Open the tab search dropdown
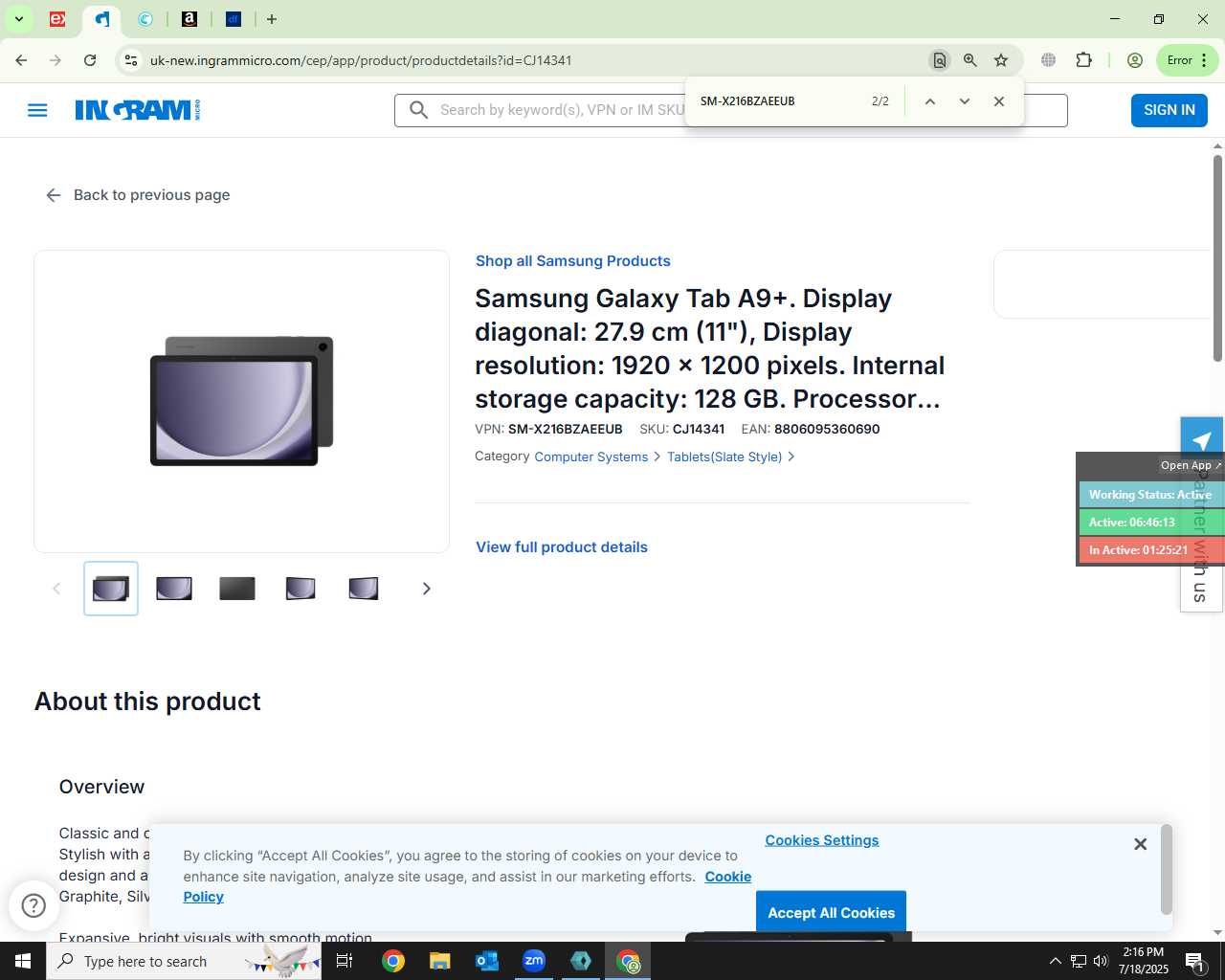This screenshot has height=980, width=1225. [18, 19]
